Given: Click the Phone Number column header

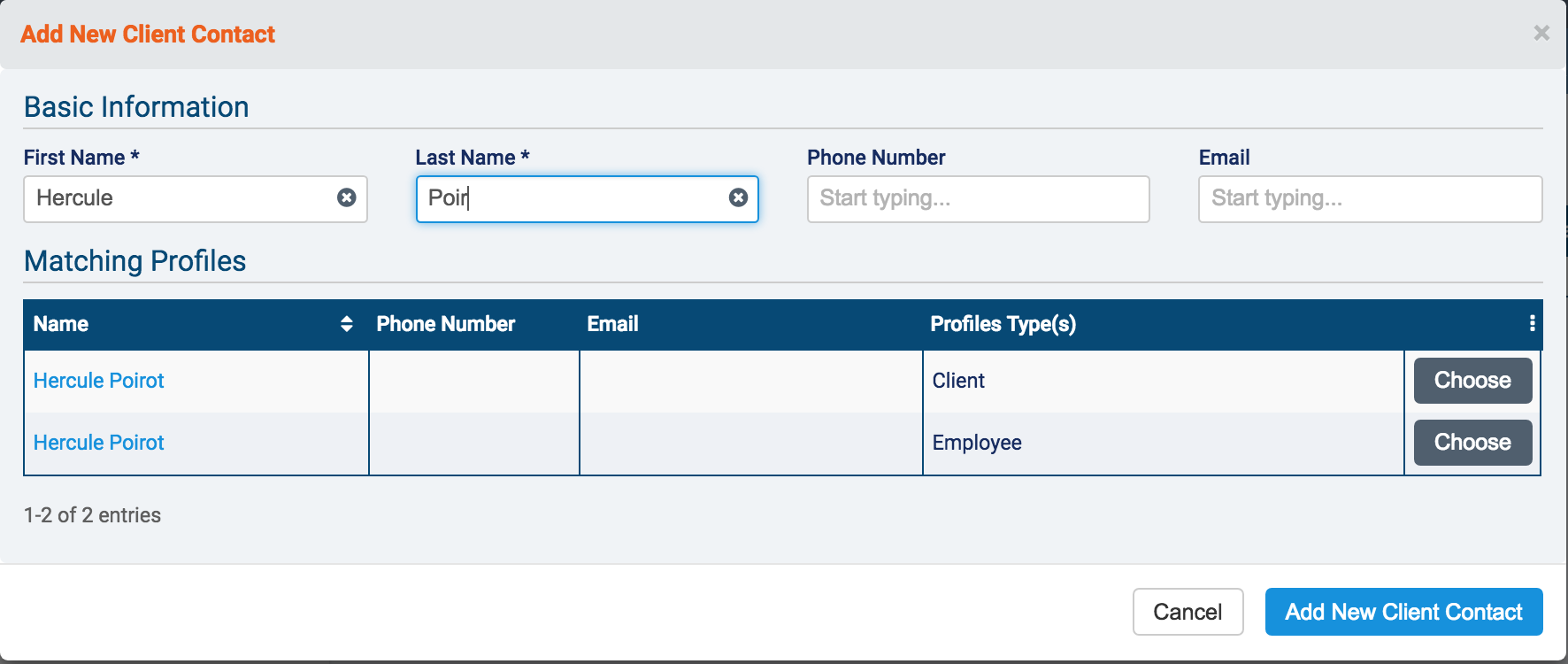Looking at the screenshot, I should coord(445,324).
